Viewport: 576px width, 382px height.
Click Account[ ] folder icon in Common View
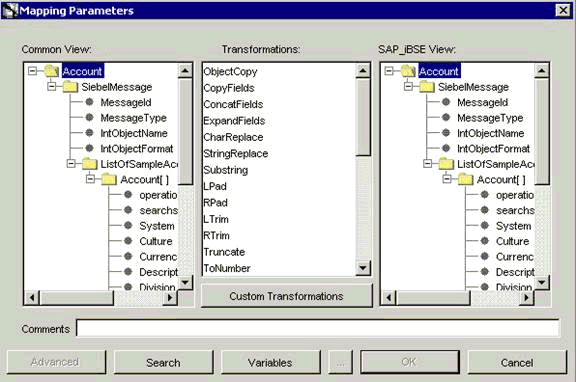109,179
